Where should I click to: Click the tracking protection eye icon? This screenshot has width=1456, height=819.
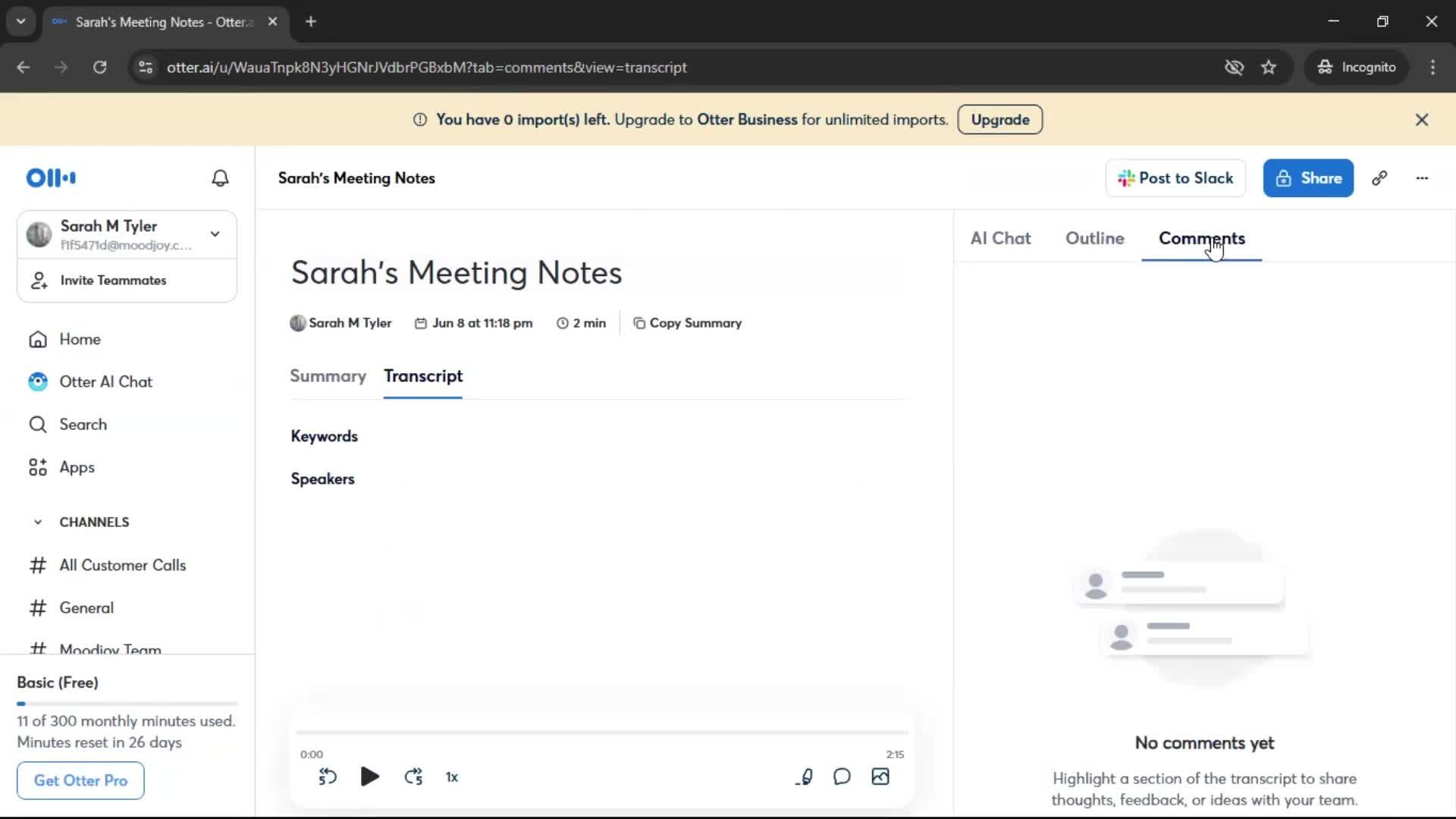[x=1234, y=67]
